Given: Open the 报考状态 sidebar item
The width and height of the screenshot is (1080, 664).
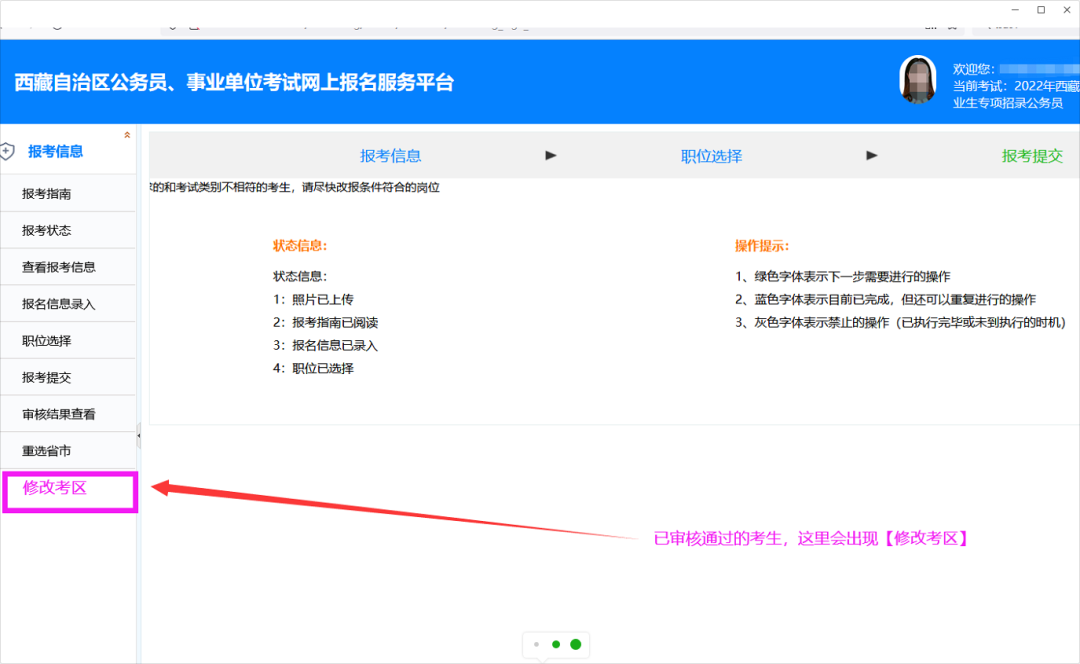Looking at the screenshot, I should tap(47, 231).
